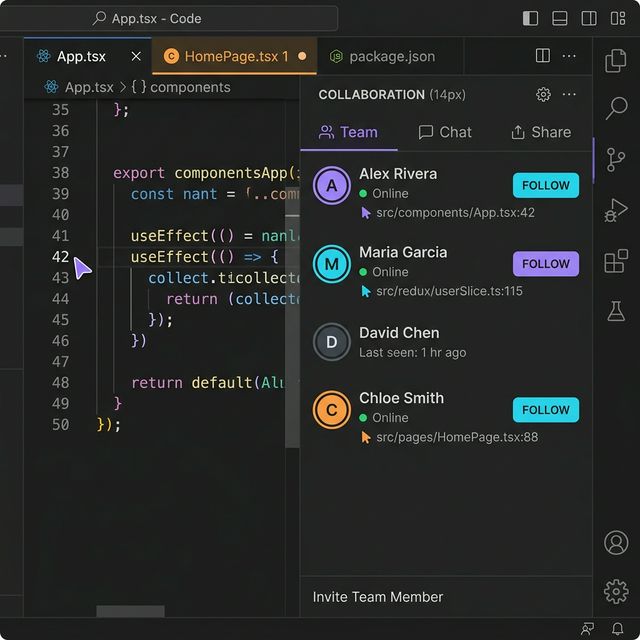Image resolution: width=640 pixels, height=640 pixels.
Task: Click Alex Rivera's purple collaborator cursor in gutter
Action: pyautogui.click(x=82, y=268)
